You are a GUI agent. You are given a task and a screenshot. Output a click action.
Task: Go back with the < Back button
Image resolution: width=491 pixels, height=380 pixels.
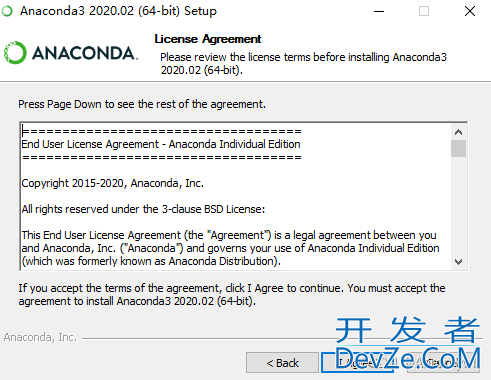point(282,363)
